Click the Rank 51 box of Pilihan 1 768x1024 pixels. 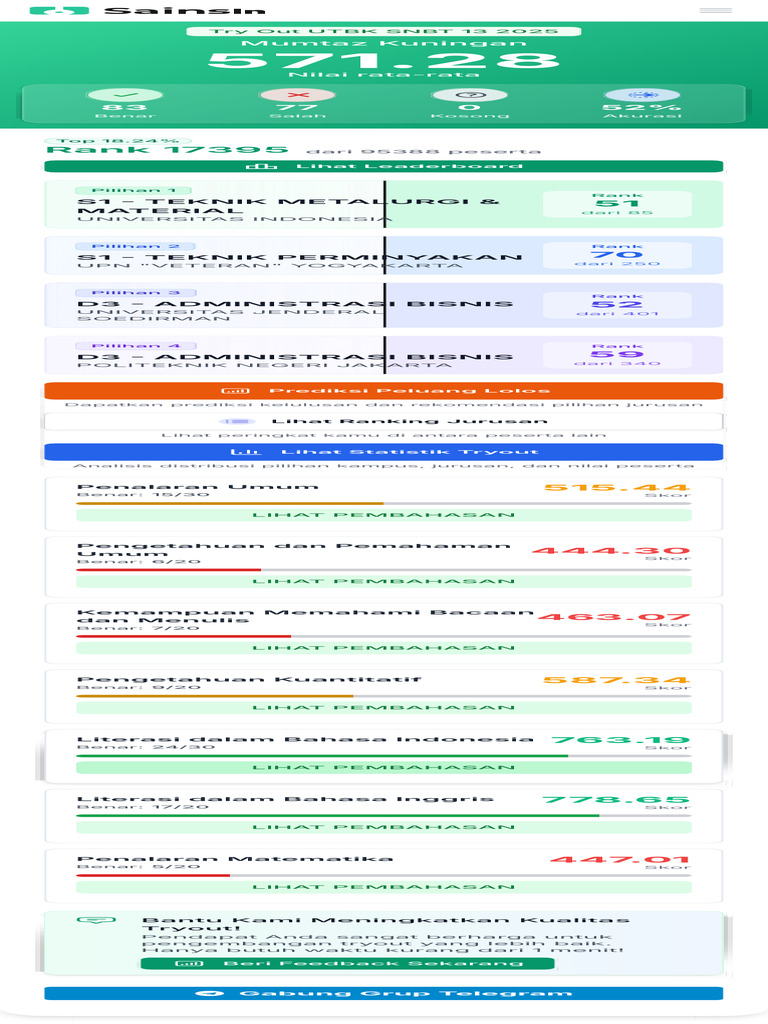(x=617, y=204)
